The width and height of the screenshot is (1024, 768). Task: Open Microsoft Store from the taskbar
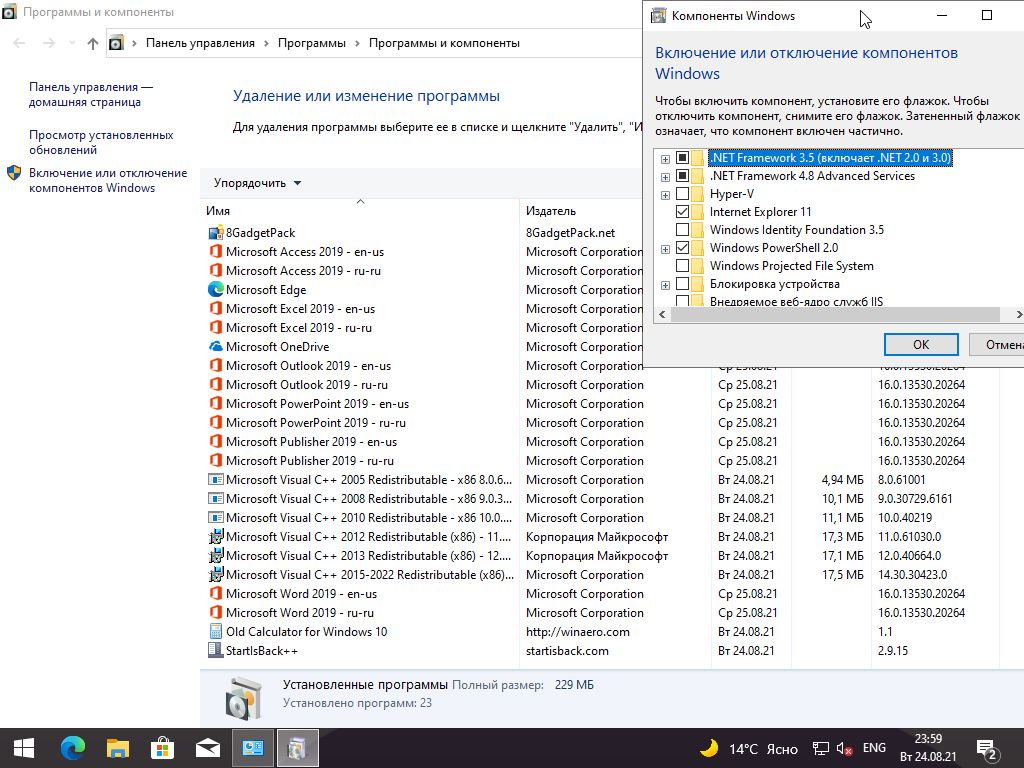(163, 748)
